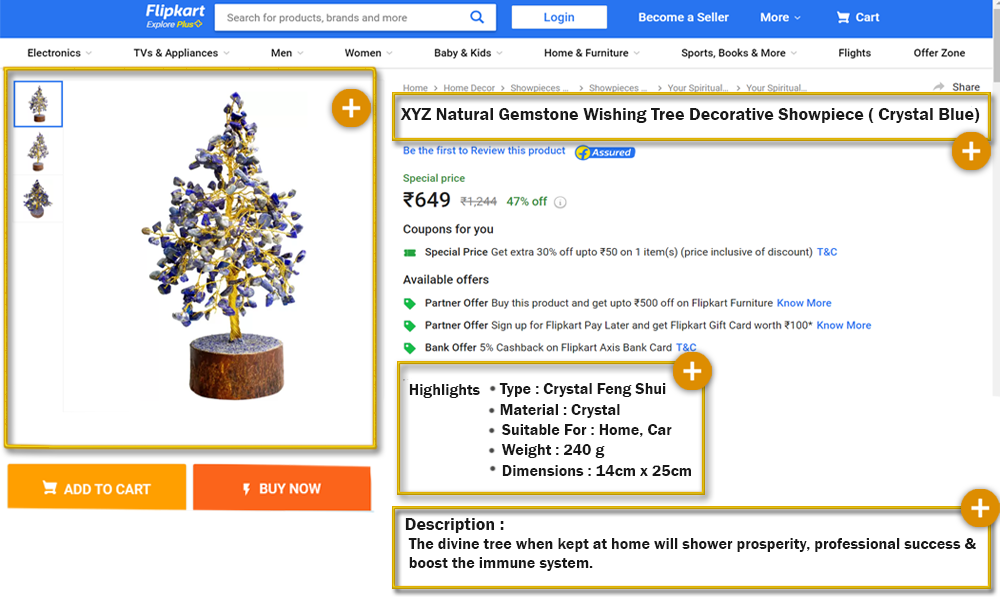1000x600 pixels.
Task: Click the price info circle icon
Action: click(560, 202)
